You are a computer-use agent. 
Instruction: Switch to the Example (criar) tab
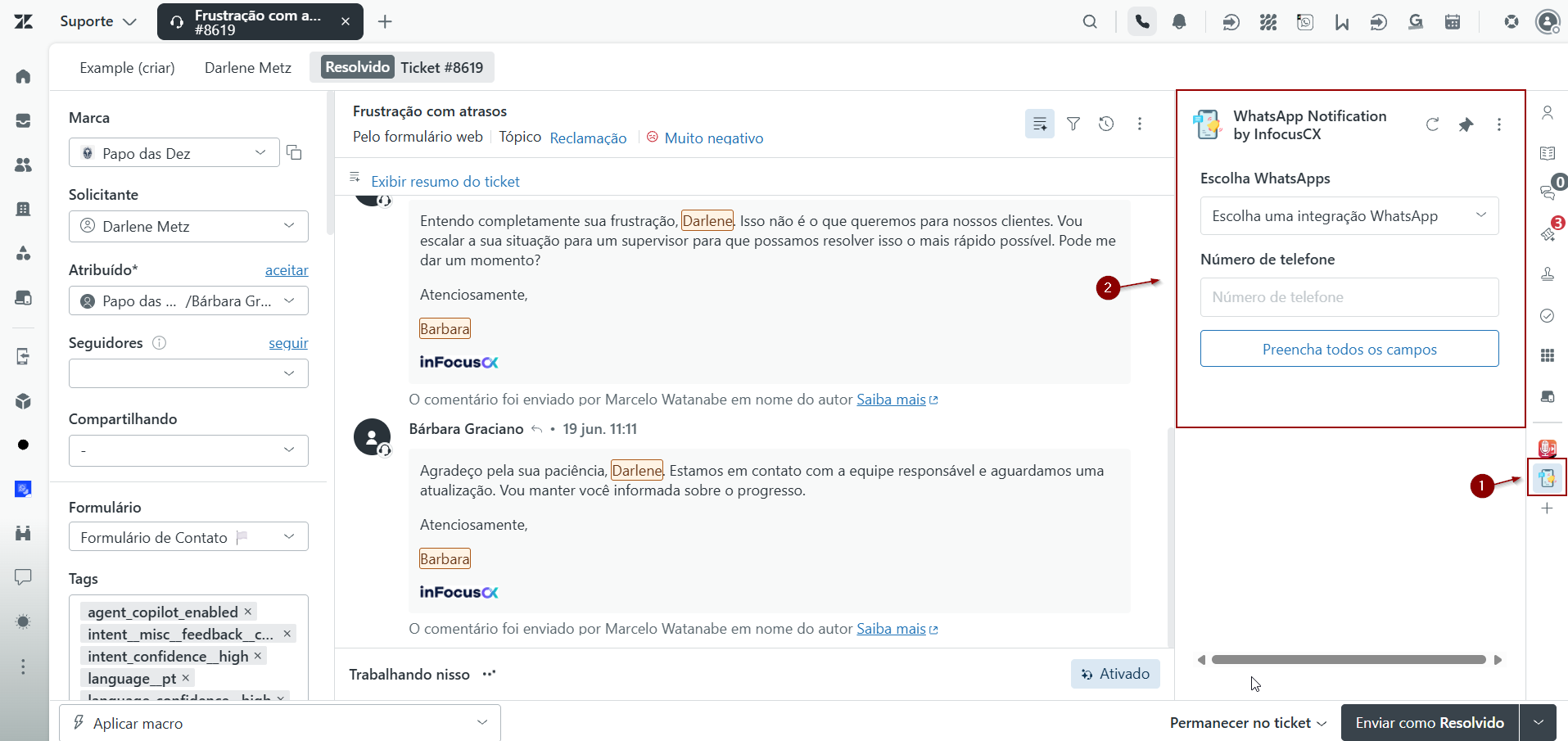(127, 68)
